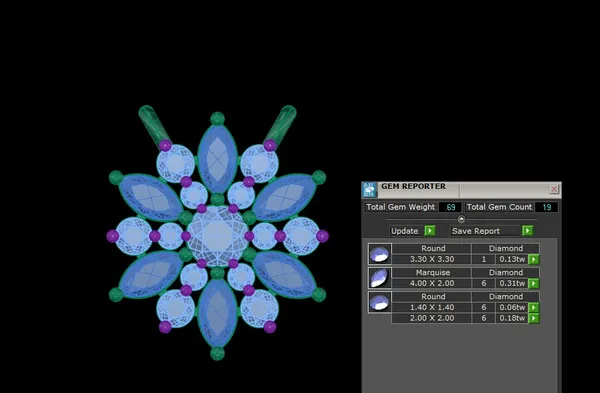Viewport: 600px width, 393px height.
Task: Click the 0.06tw weight cell
Action: pos(512,307)
